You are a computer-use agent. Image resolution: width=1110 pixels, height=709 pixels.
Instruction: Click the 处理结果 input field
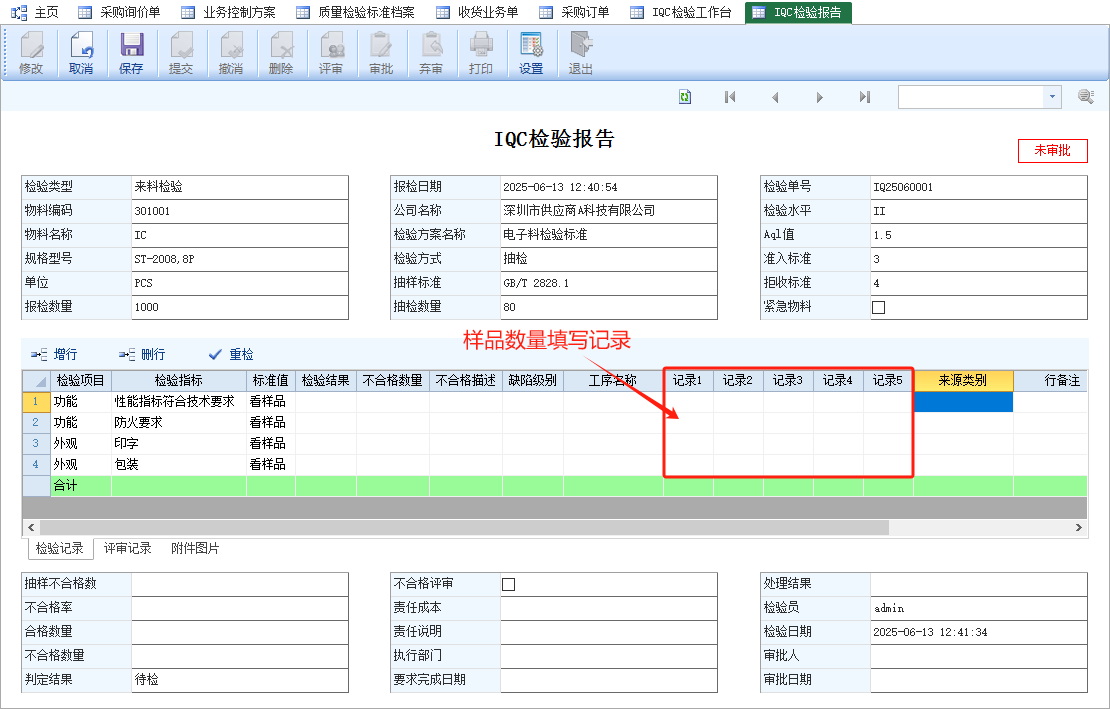click(x=978, y=584)
